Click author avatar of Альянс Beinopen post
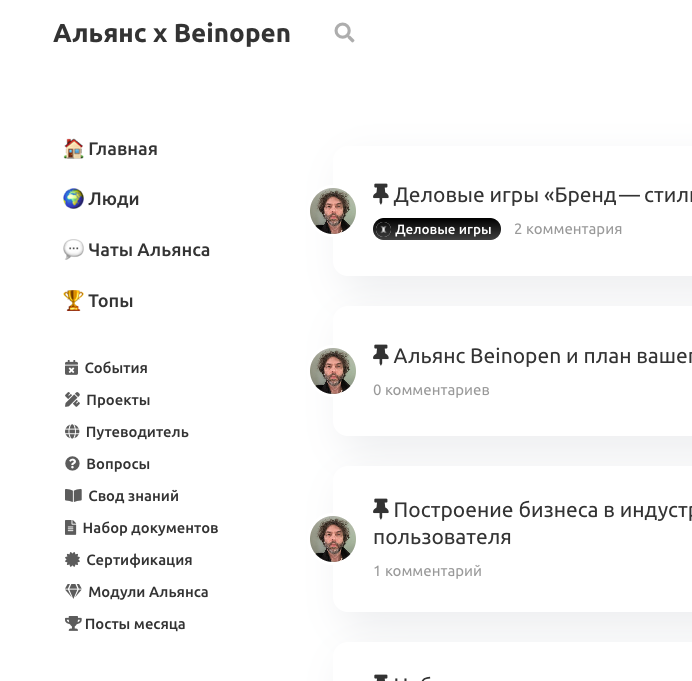 [333, 371]
